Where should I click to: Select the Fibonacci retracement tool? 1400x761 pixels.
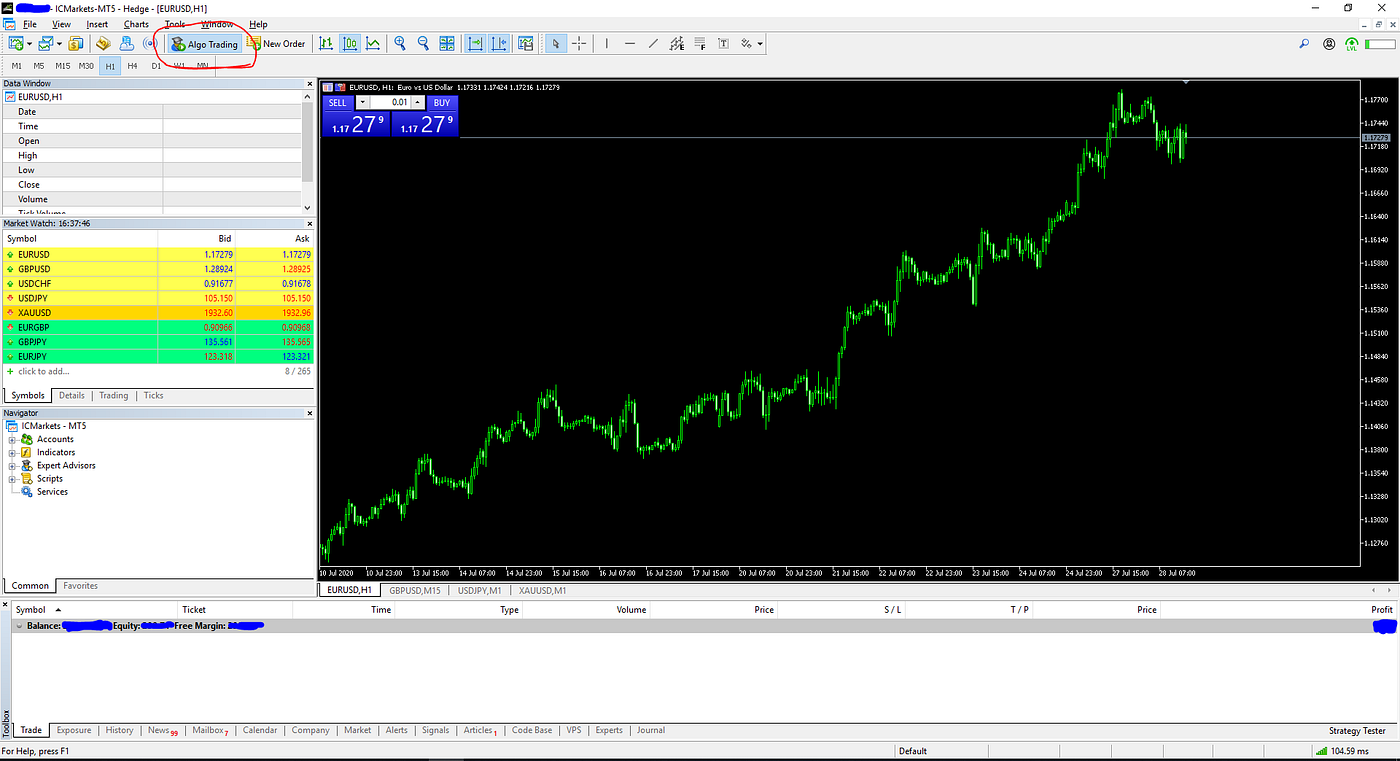[x=700, y=43]
